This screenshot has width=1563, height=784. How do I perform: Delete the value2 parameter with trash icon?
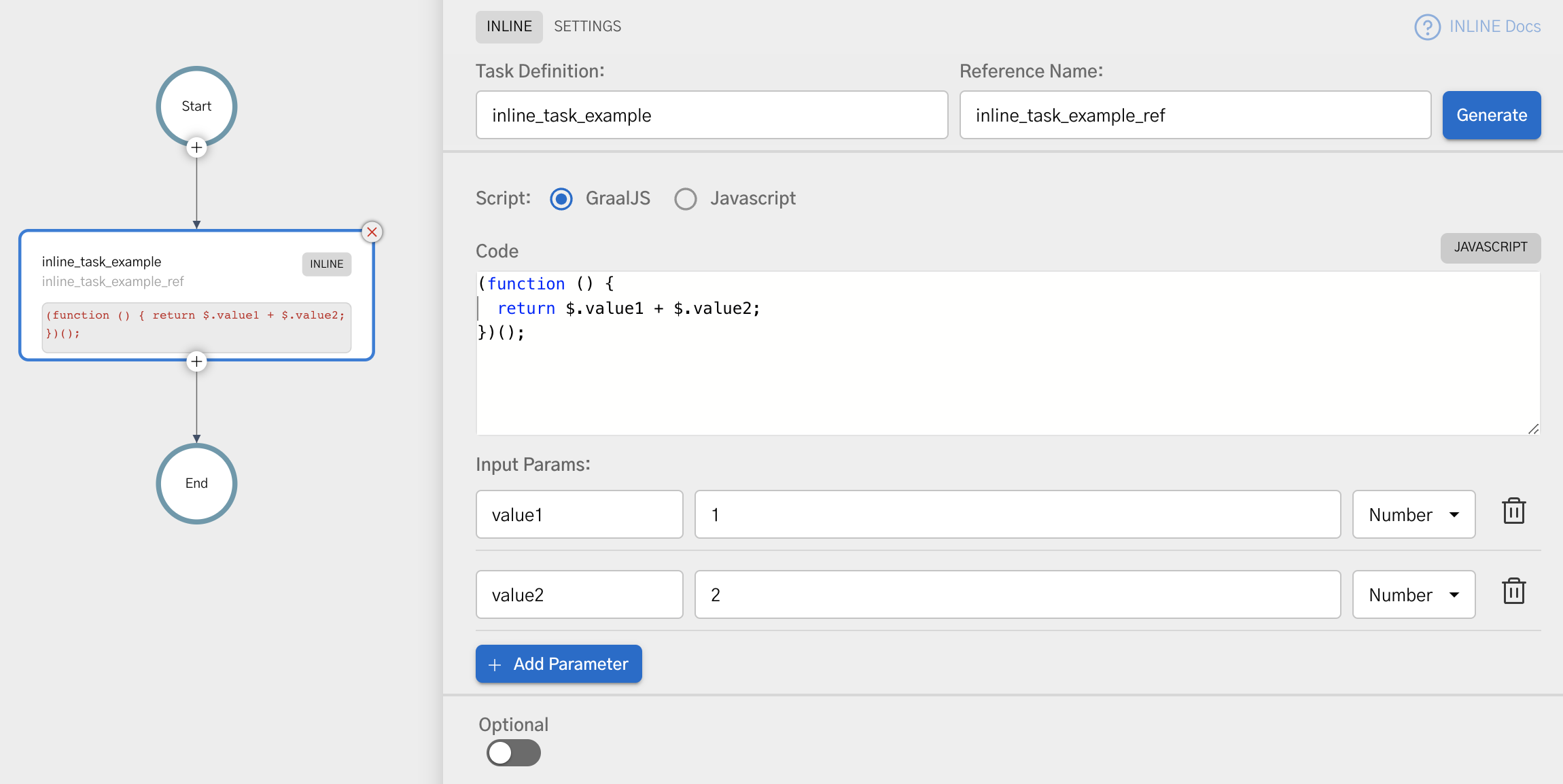(1514, 591)
